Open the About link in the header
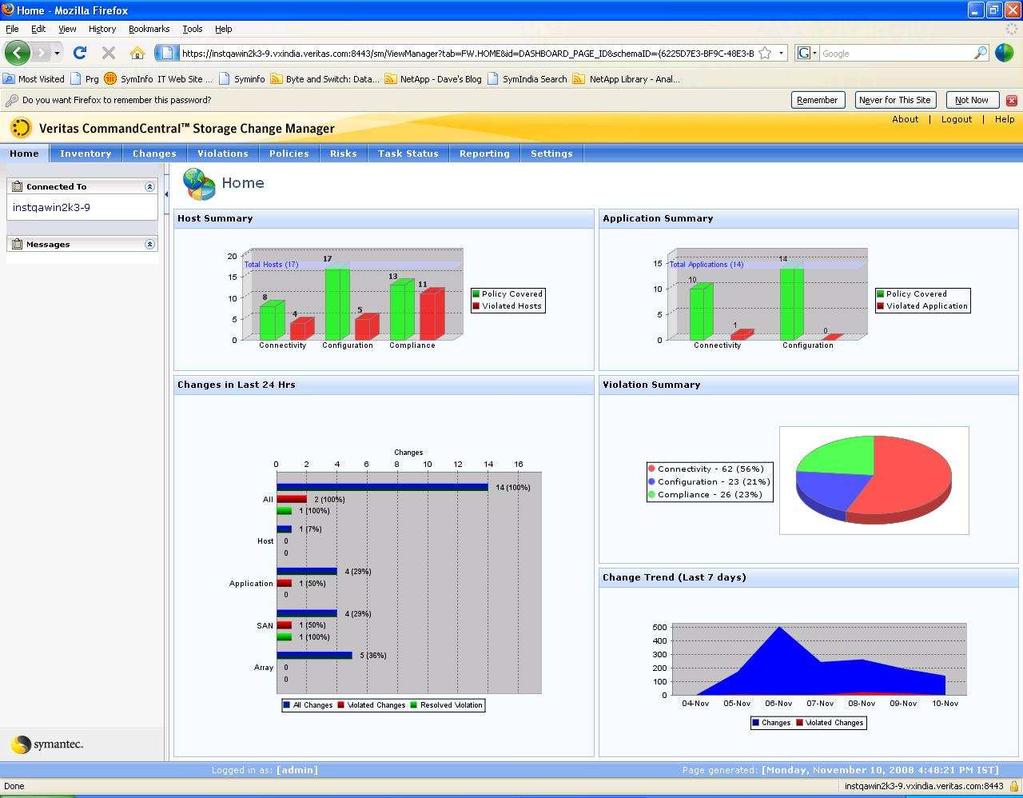This screenshot has height=798, width=1023. point(905,119)
